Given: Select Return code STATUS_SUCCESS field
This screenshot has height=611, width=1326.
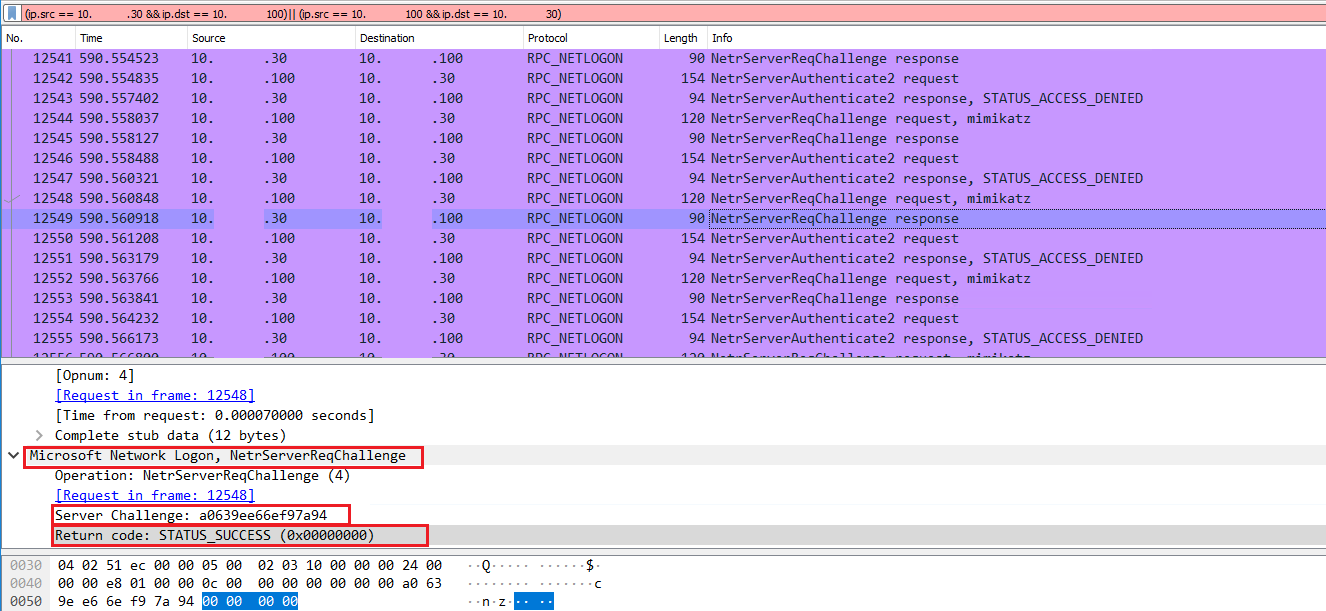Looking at the screenshot, I should click(214, 535).
